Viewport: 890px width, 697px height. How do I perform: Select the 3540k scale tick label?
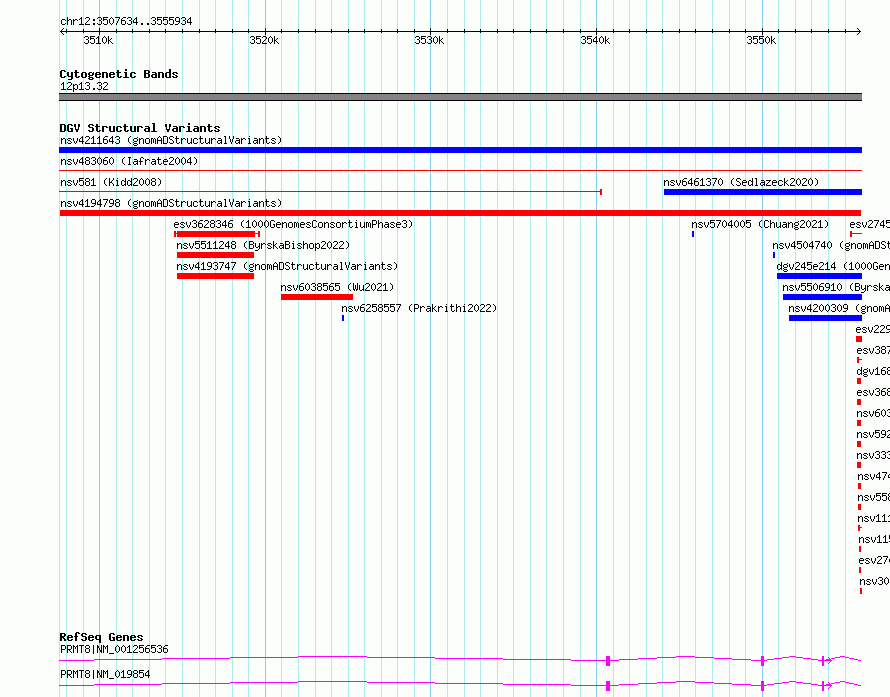click(x=595, y=40)
